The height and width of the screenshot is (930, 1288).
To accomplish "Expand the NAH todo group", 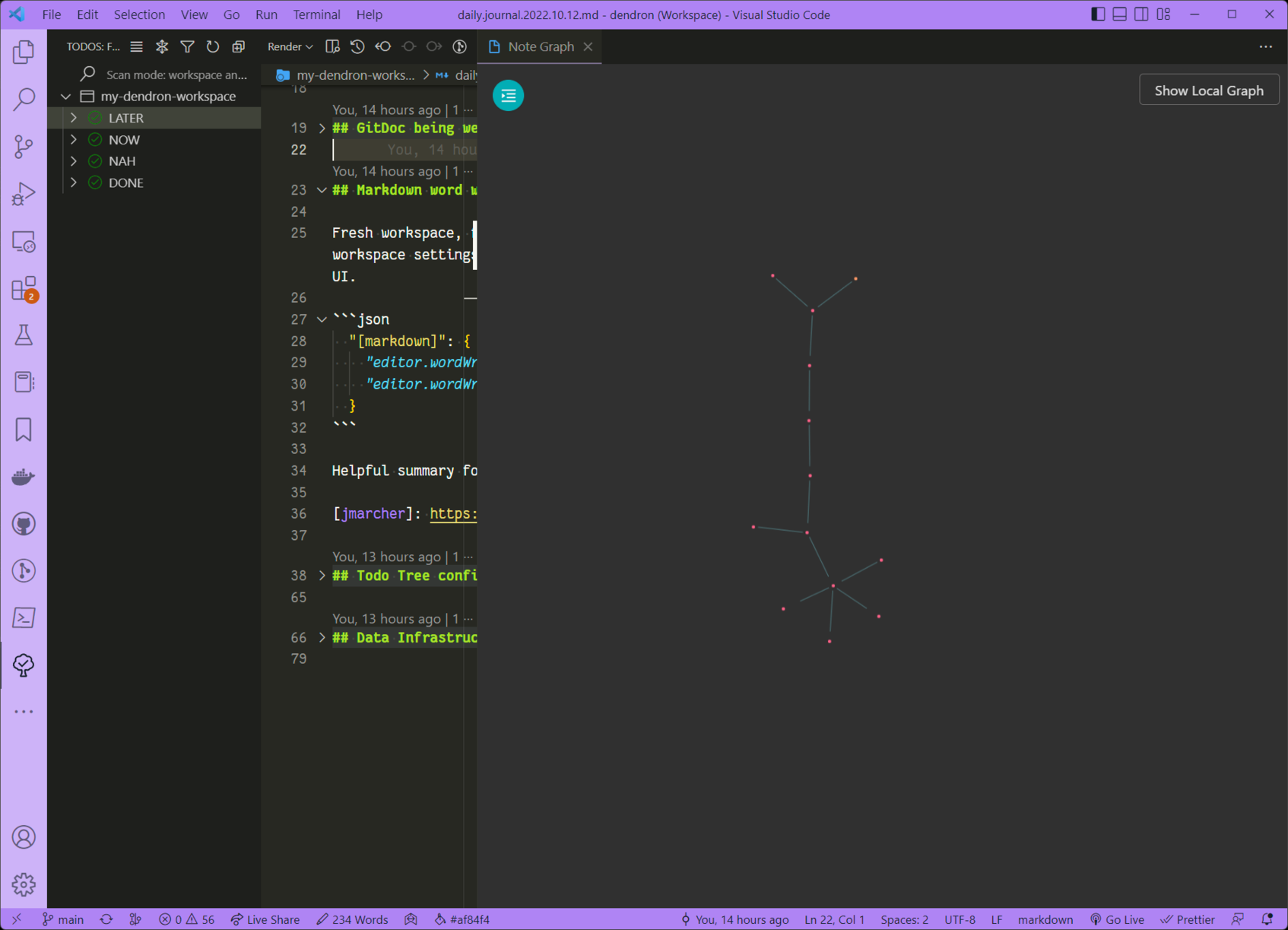I will point(74,160).
